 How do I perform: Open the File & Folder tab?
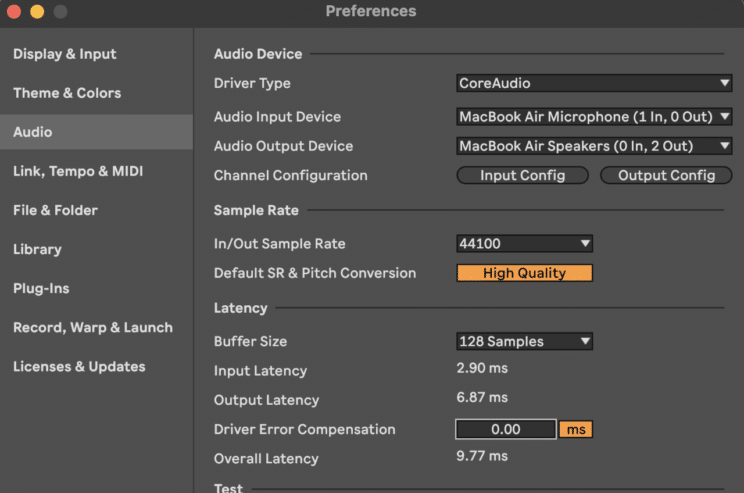point(55,210)
